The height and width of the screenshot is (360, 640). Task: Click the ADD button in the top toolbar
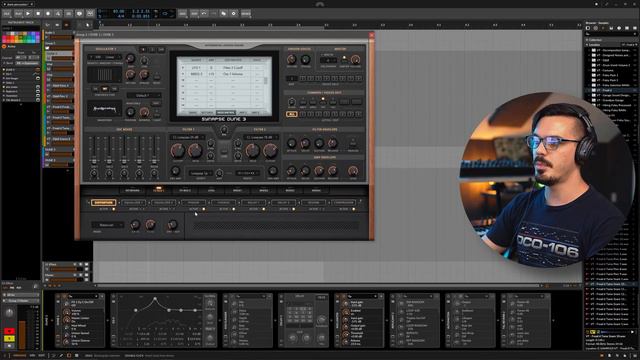[182, 13]
